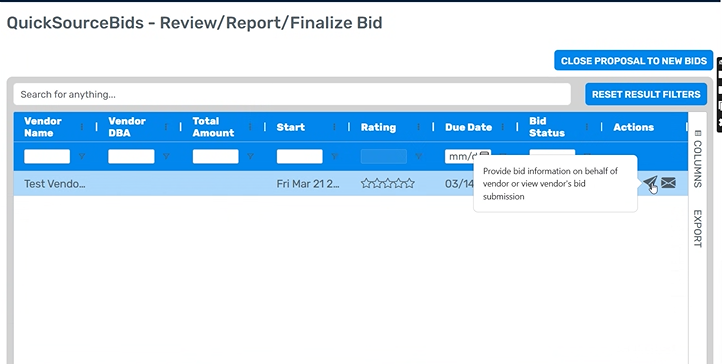This screenshot has height=364, width=722.
Task: Sort by Start column header
Action: click(291, 127)
